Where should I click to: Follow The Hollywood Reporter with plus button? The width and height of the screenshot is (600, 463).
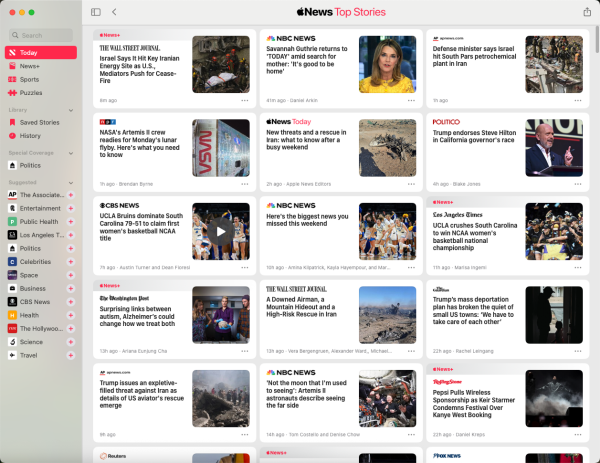71,329
